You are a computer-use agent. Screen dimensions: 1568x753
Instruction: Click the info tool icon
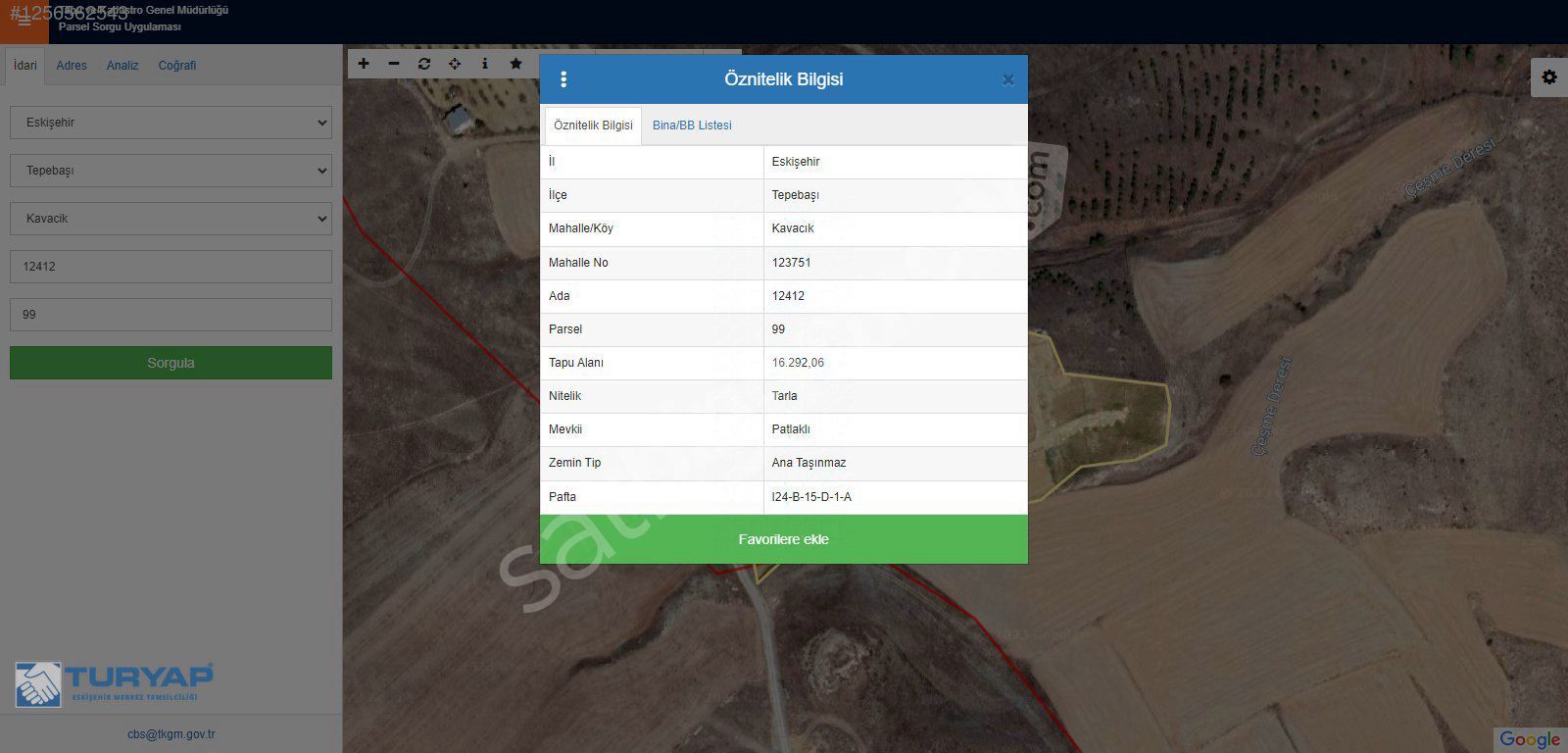tap(485, 64)
